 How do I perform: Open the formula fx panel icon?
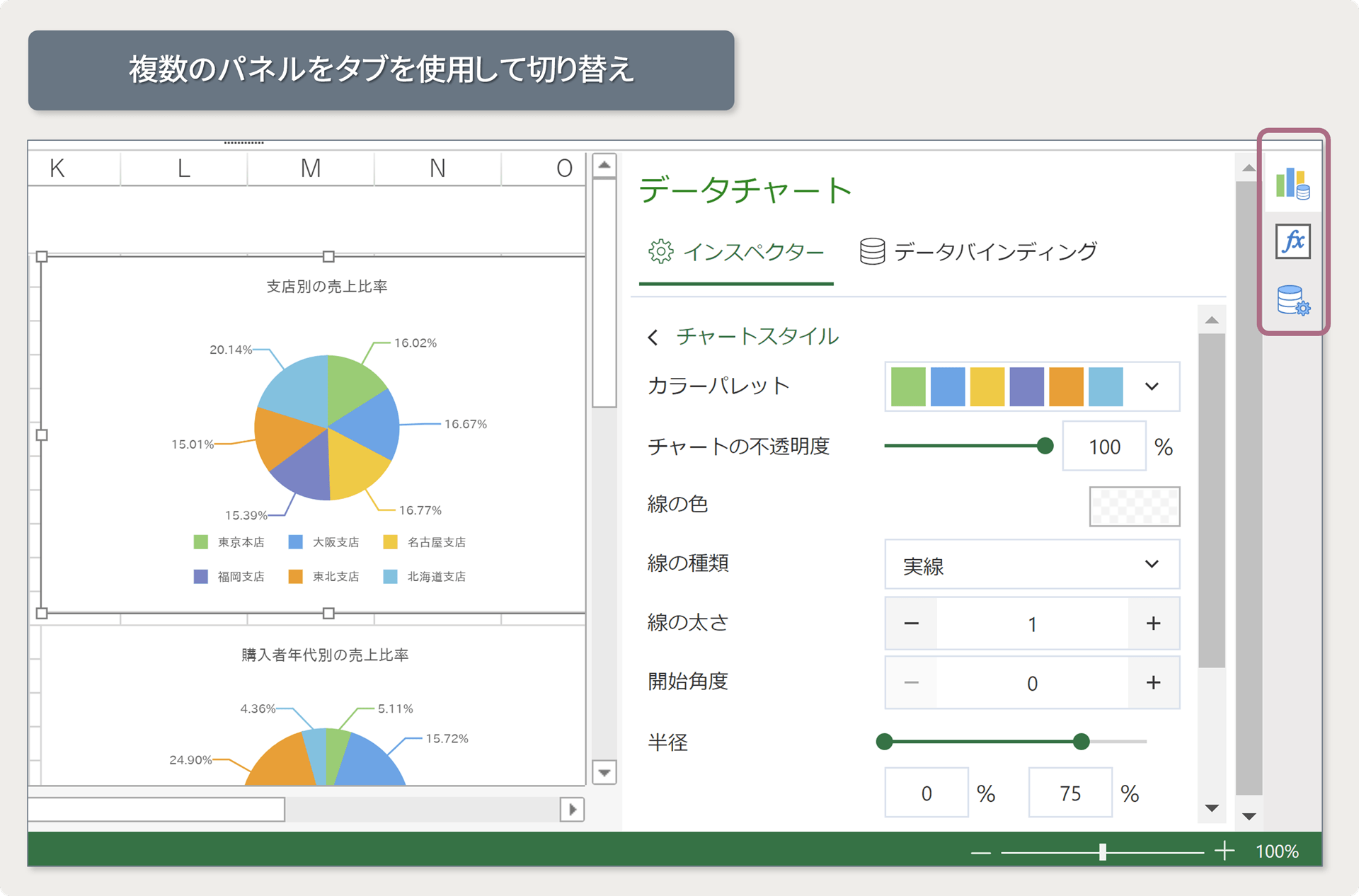pos(1292,242)
